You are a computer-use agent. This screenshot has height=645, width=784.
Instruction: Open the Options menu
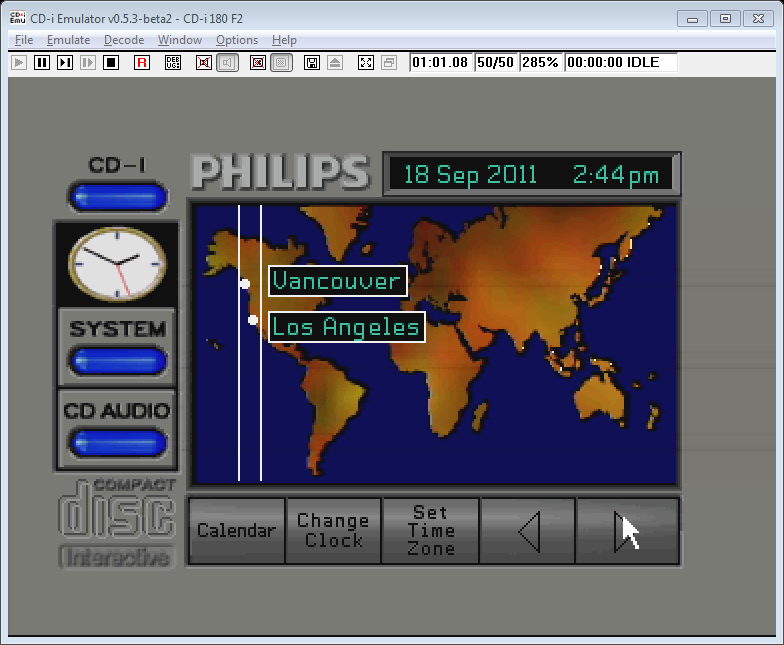237,40
